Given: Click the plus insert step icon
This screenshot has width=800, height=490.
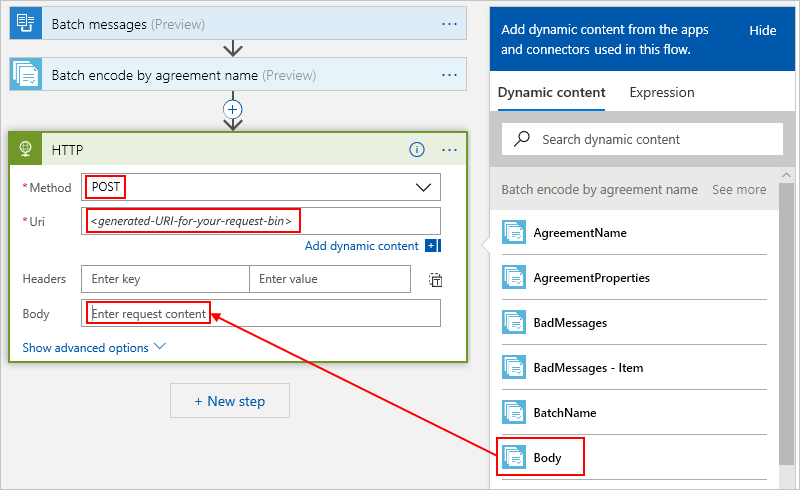Looking at the screenshot, I should [233, 108].
